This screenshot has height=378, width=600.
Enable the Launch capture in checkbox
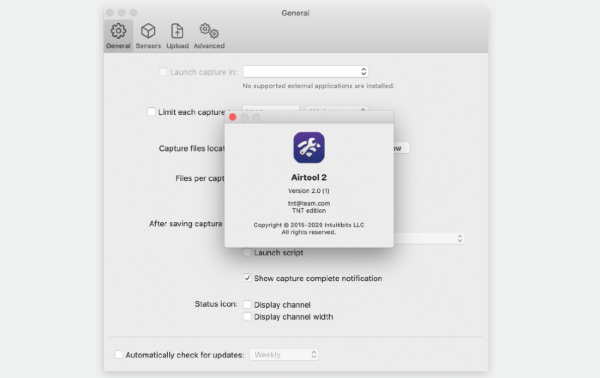[x=163, y=72]
